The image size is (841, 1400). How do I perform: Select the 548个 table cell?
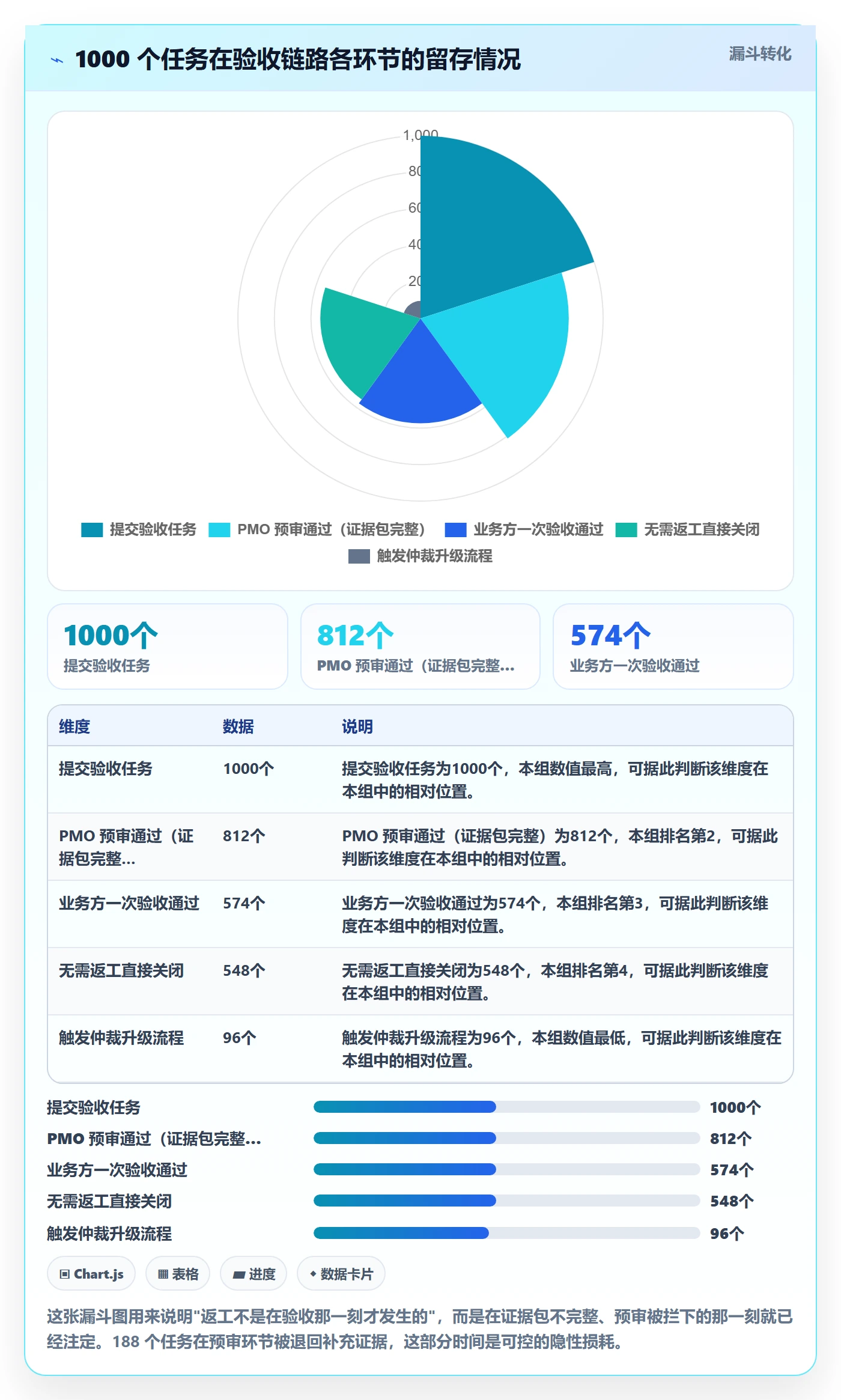(244, 970)
